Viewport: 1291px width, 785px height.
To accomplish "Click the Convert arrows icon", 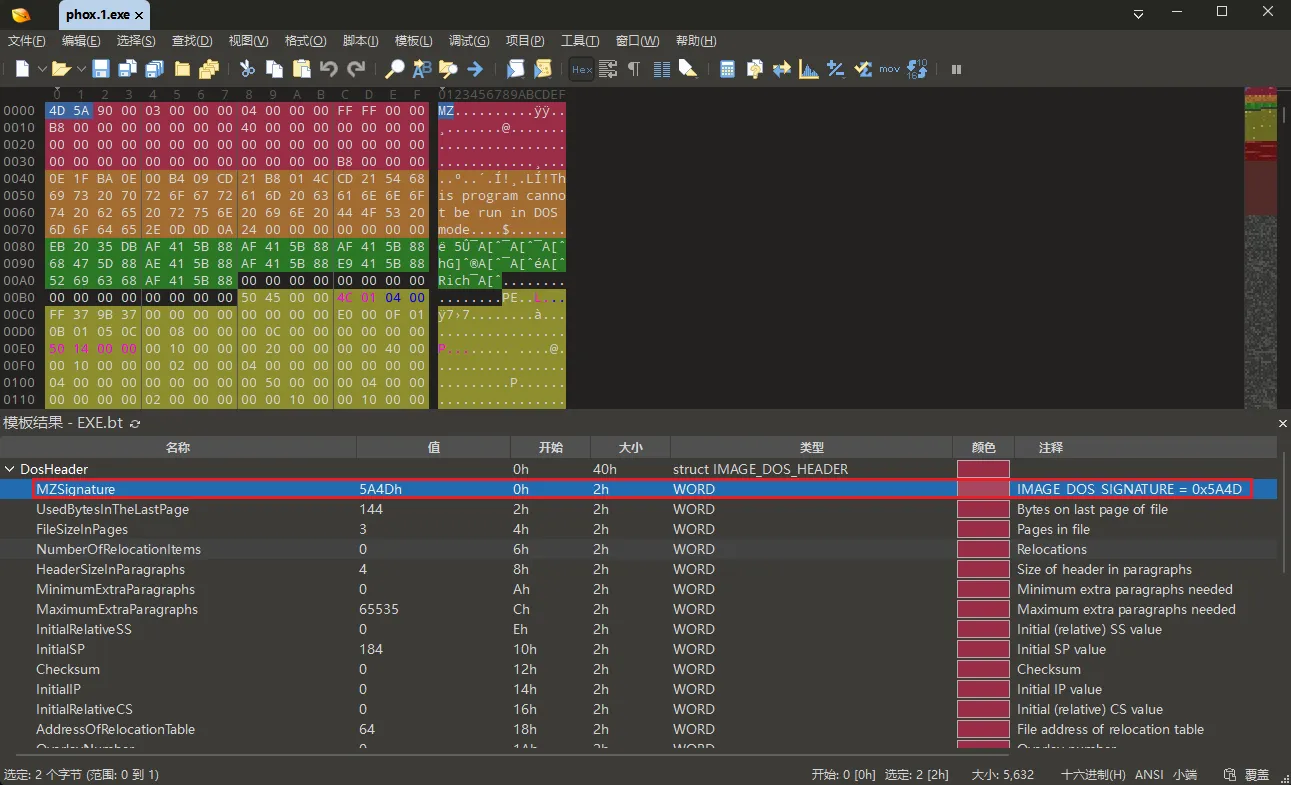I will [781, 69].
